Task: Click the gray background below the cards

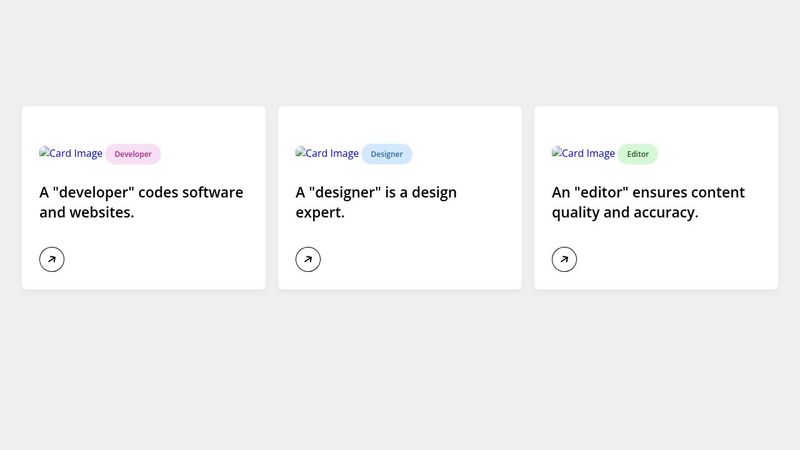Action: point(400,370)
